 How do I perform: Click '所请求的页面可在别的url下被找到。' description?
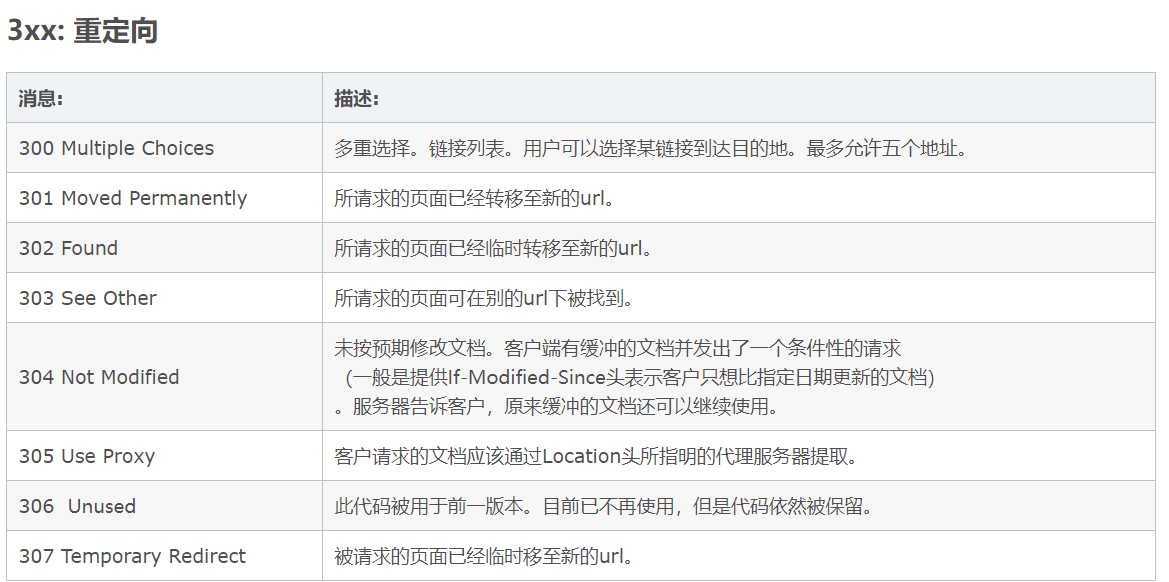pos(485,298)
